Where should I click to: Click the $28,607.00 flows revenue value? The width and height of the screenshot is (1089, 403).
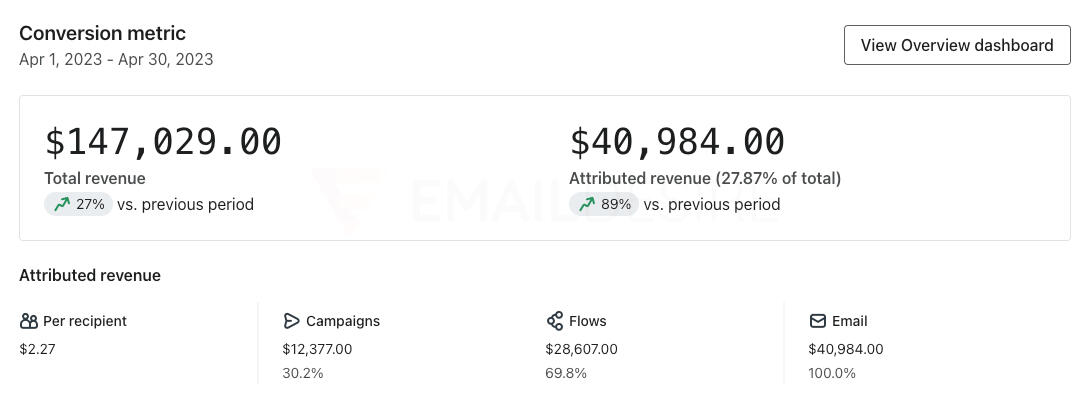[581, 349]
